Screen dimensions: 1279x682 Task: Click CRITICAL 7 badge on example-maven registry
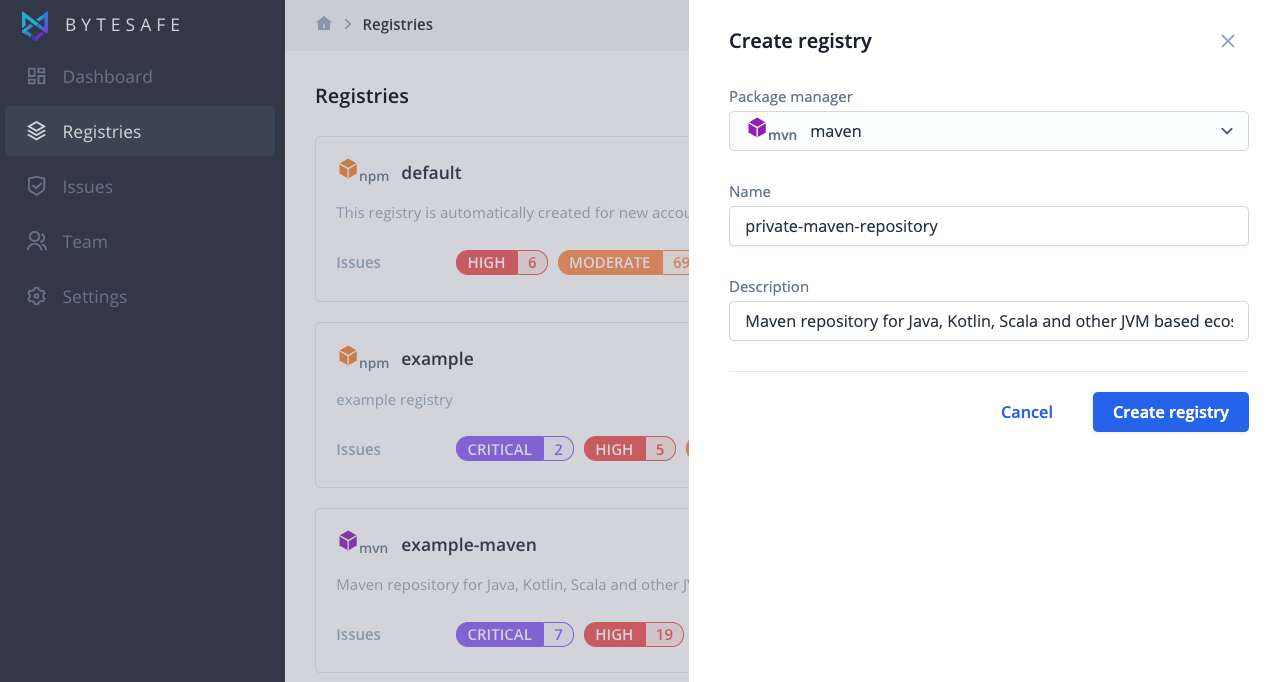click(x=515, y=634)
